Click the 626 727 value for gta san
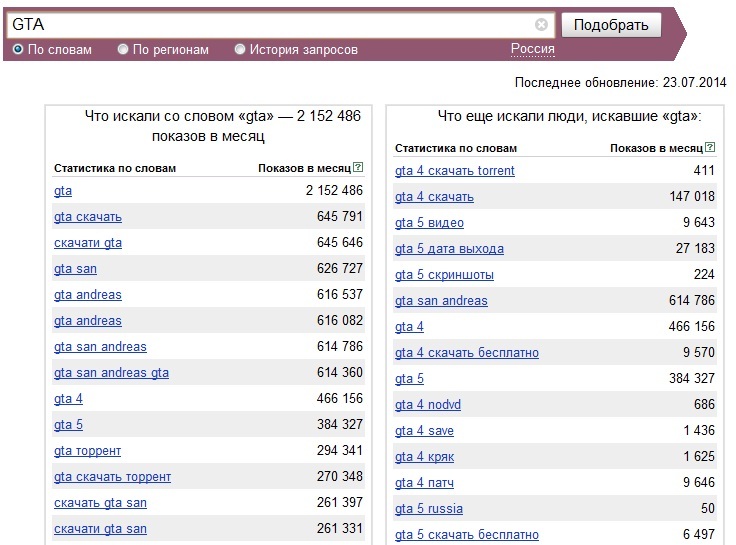Image resolution: width=736 pixels, height=545 pixels. click(340, 269)
